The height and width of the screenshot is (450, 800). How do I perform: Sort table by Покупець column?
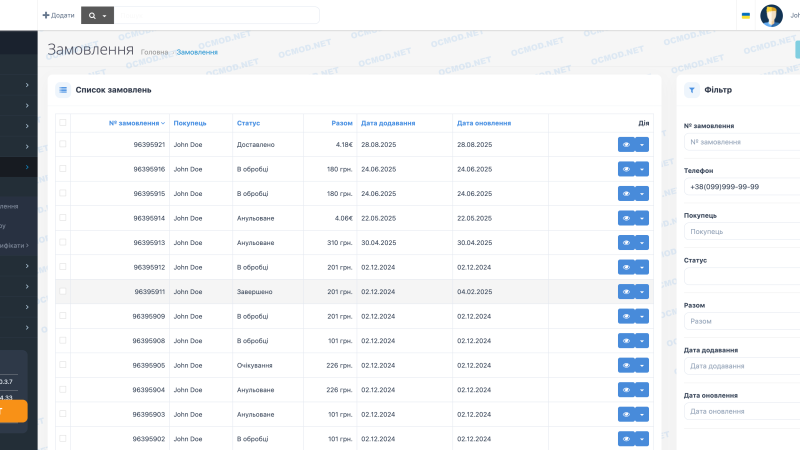point(190,123)
